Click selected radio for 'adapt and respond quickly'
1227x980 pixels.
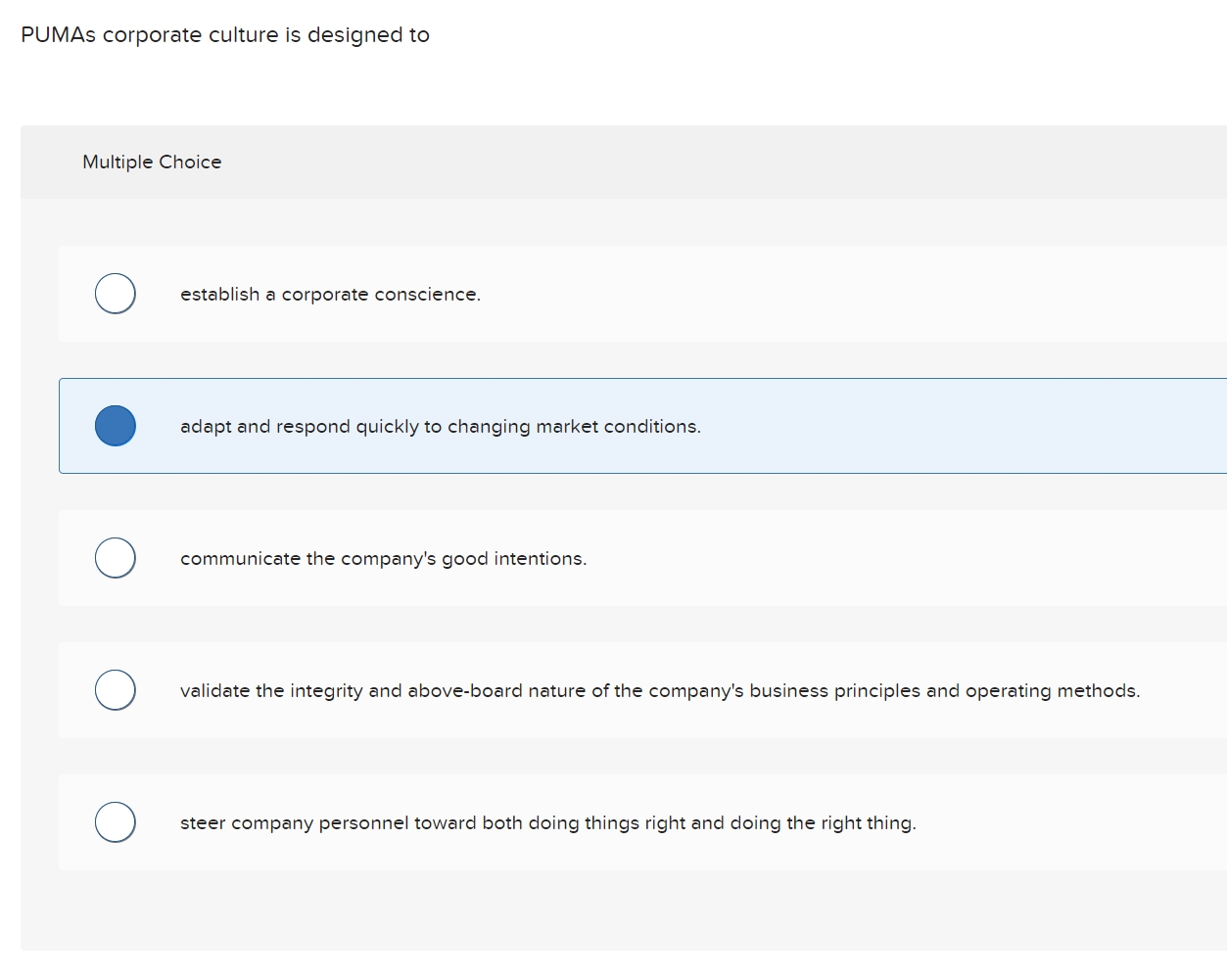(x=116, y=426)
